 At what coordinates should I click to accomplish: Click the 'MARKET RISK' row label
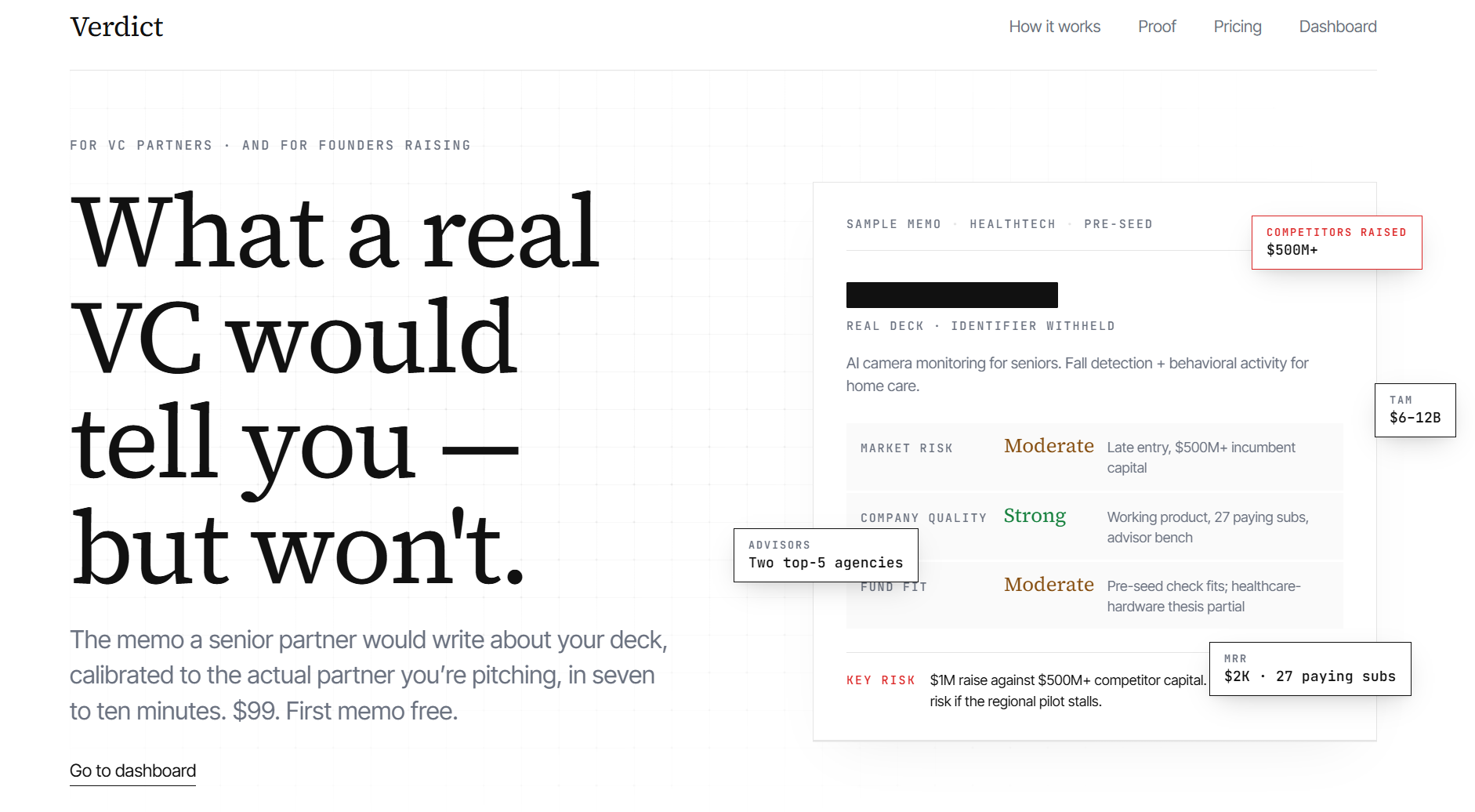[x=907, y=448]
